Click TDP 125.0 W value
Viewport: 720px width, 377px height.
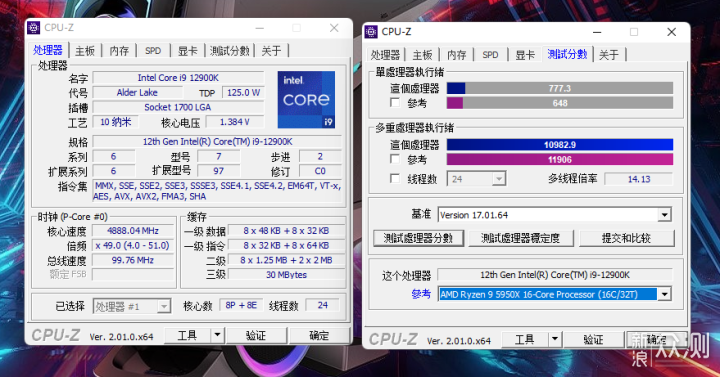pos(243,92)
